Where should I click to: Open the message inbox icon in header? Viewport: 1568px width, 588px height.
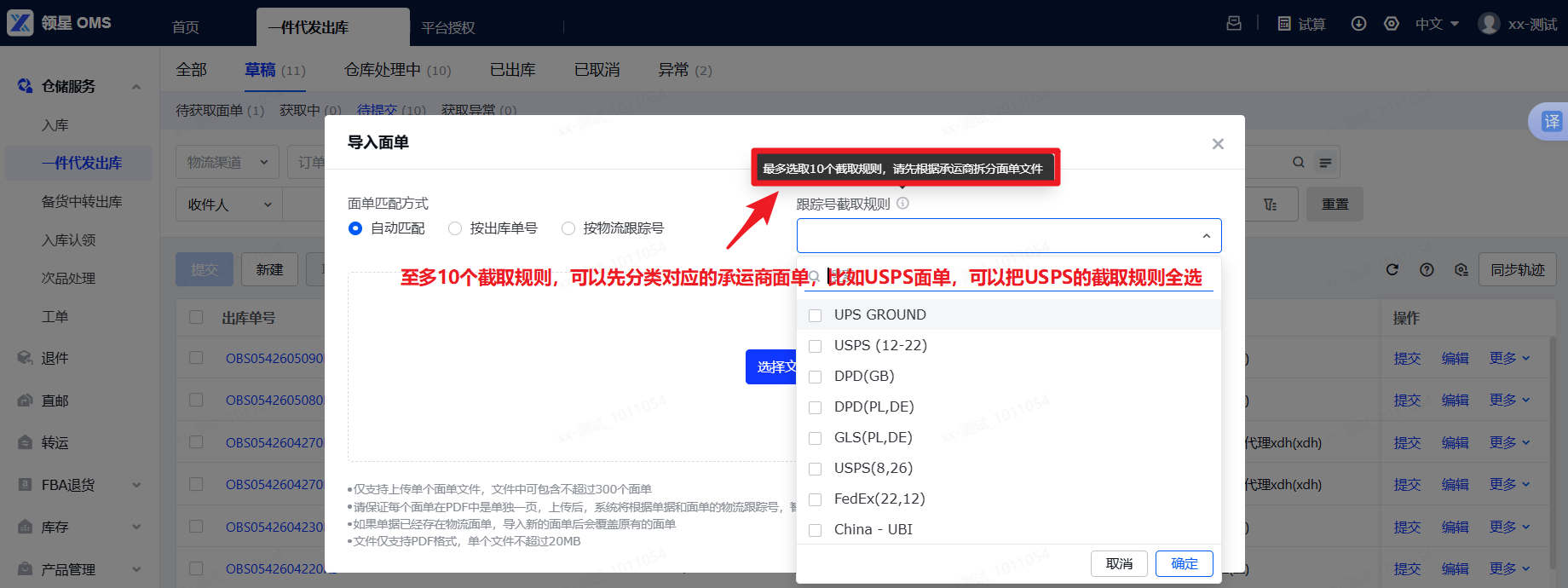click(x=1234, y=24)
